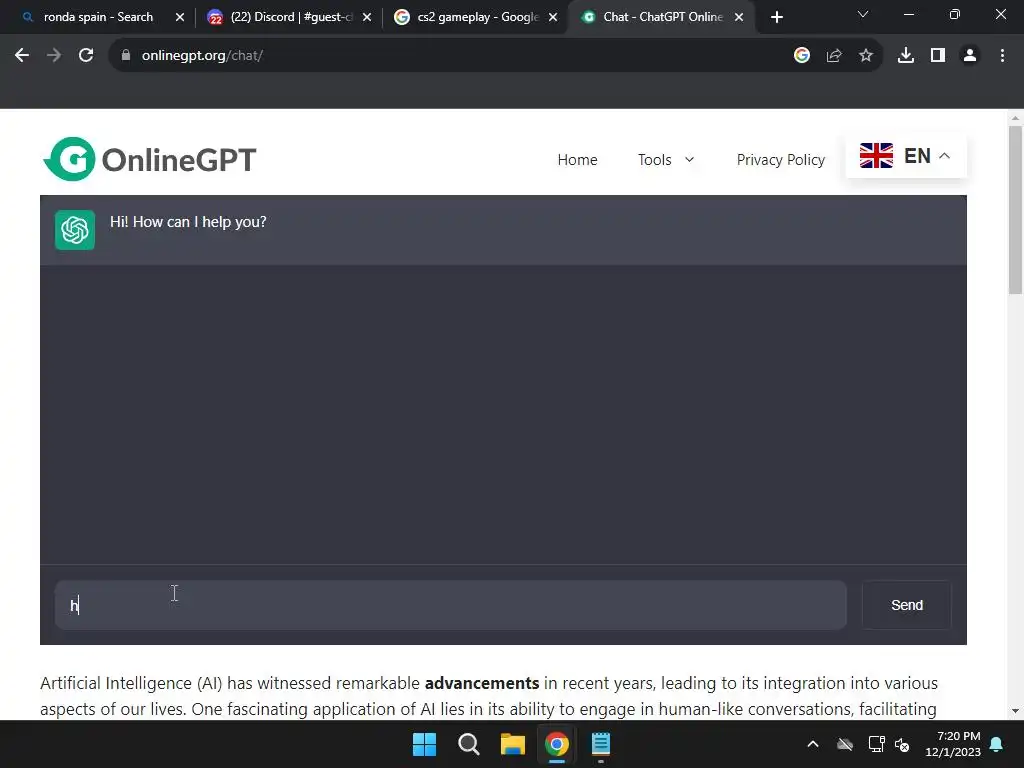Expand the tab search chevron

pos(863,14)
